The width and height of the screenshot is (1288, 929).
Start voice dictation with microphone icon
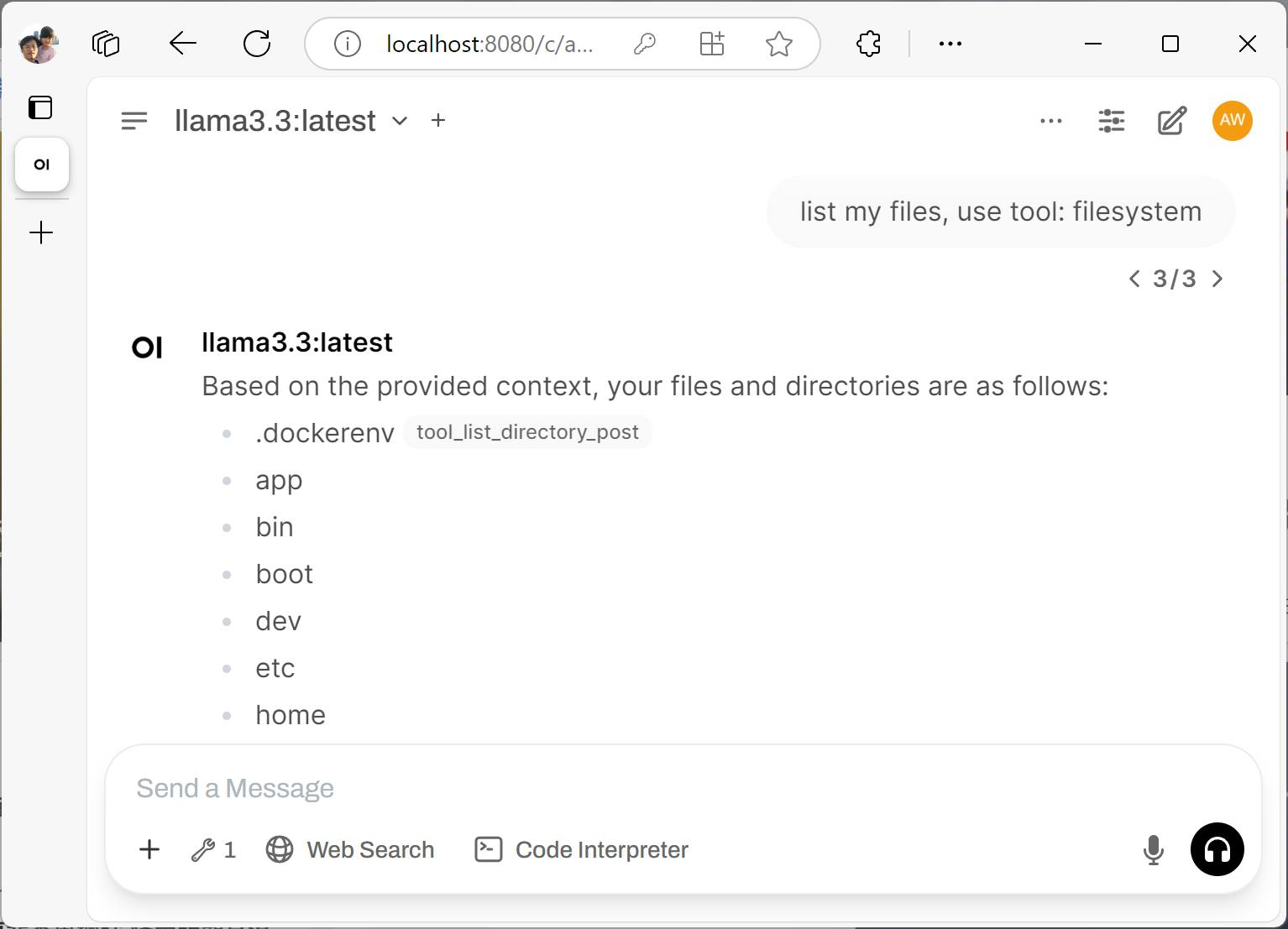[1154, 850]
